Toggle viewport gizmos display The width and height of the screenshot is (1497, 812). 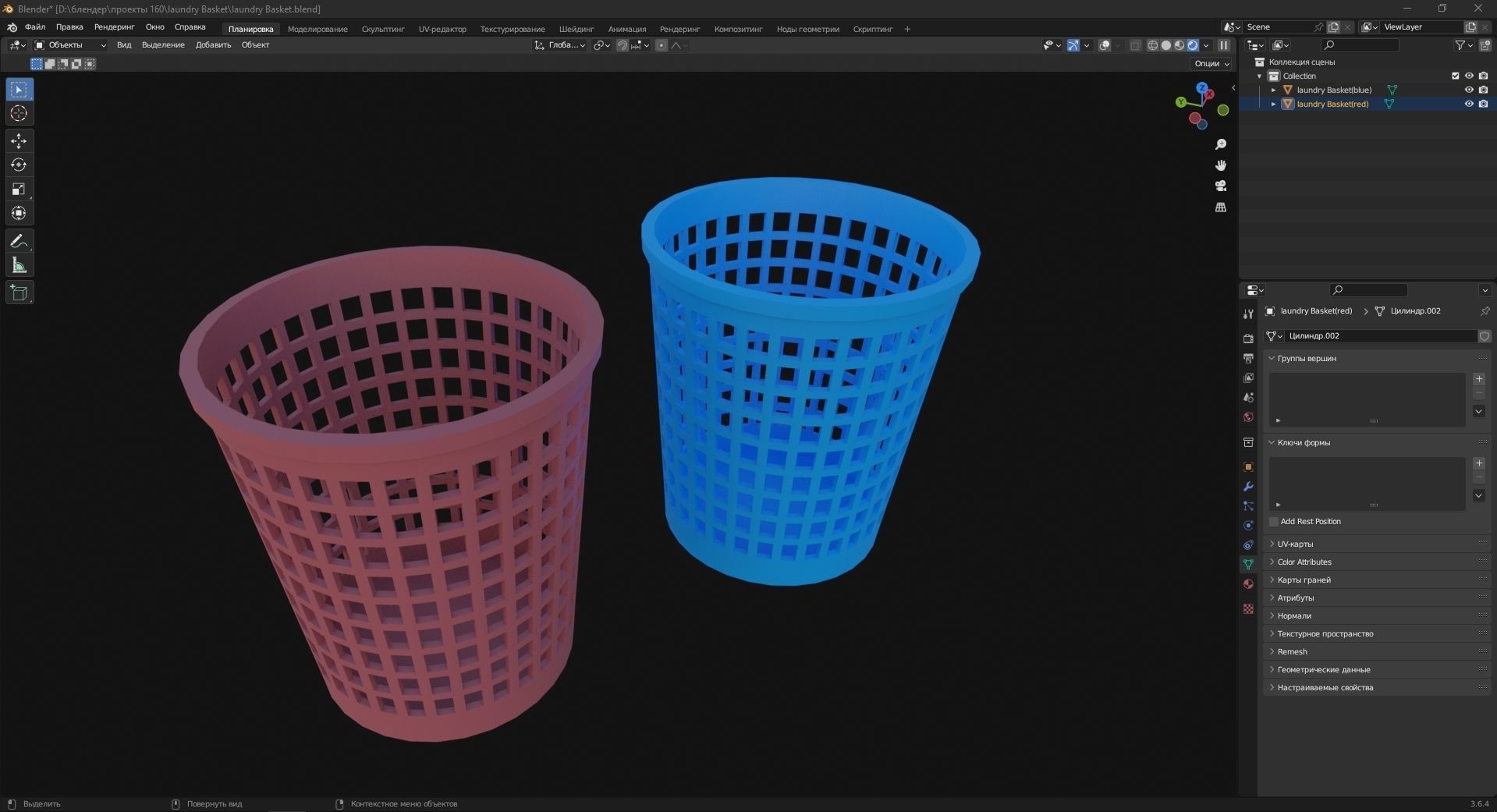coord(1073,45)
